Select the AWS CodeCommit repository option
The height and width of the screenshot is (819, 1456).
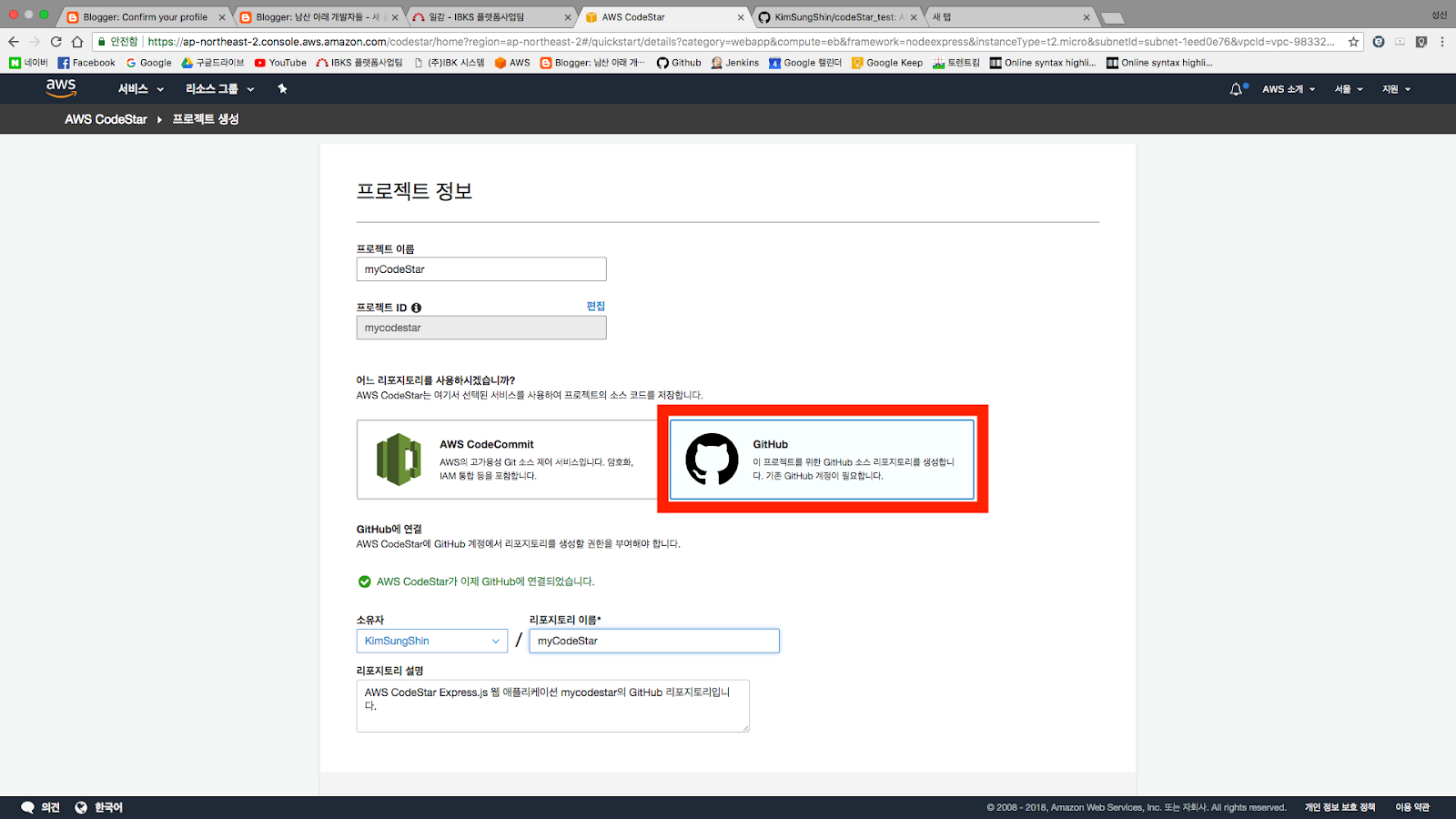pos(507,460)
